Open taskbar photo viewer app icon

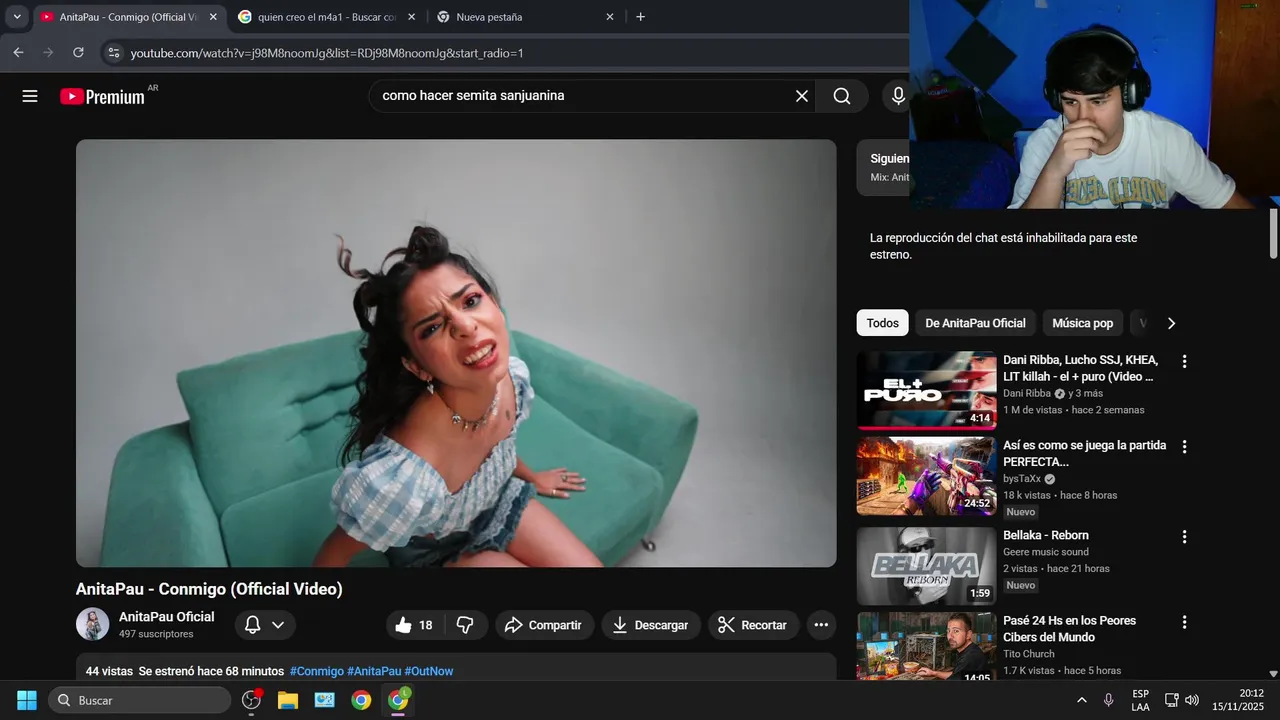(x=324, y=700)
